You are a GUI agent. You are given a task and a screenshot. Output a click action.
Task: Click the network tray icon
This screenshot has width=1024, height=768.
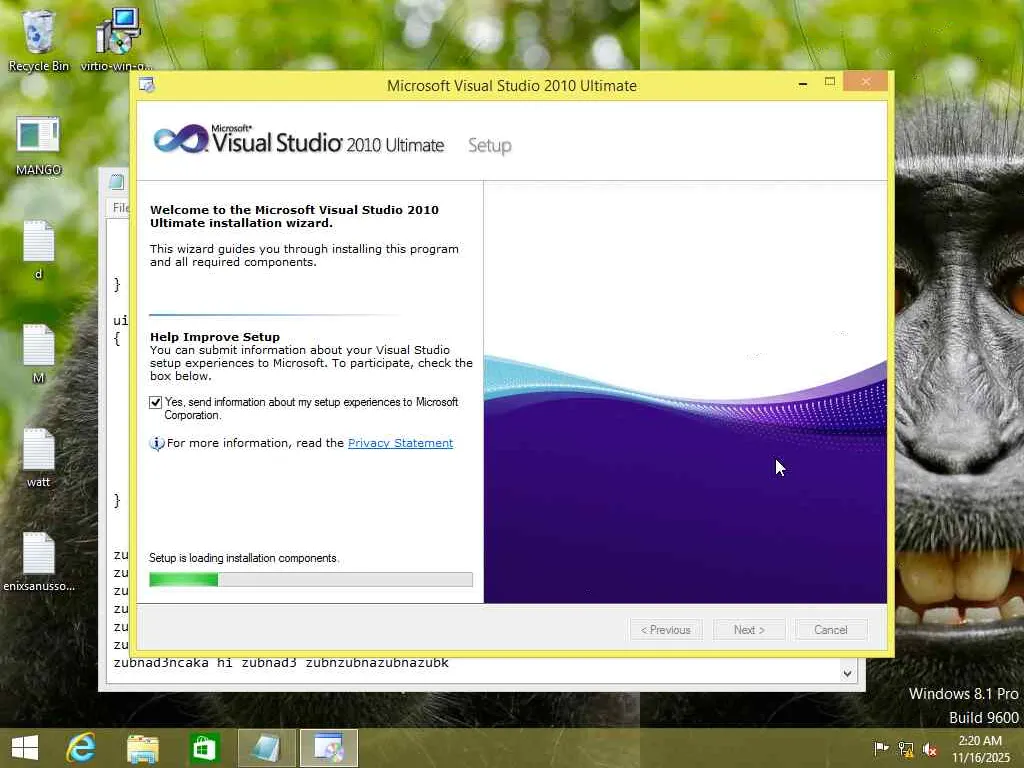point(906,749)
